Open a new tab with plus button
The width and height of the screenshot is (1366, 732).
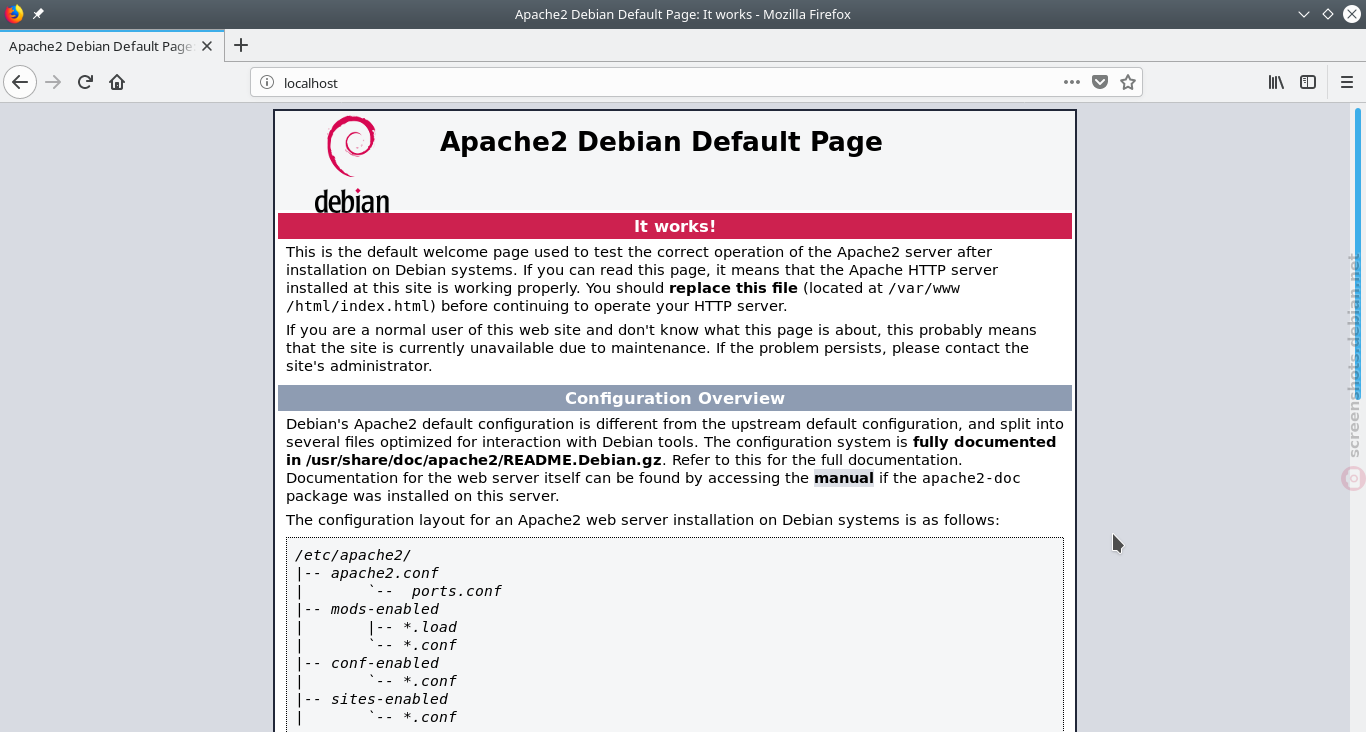pos(241,45)
